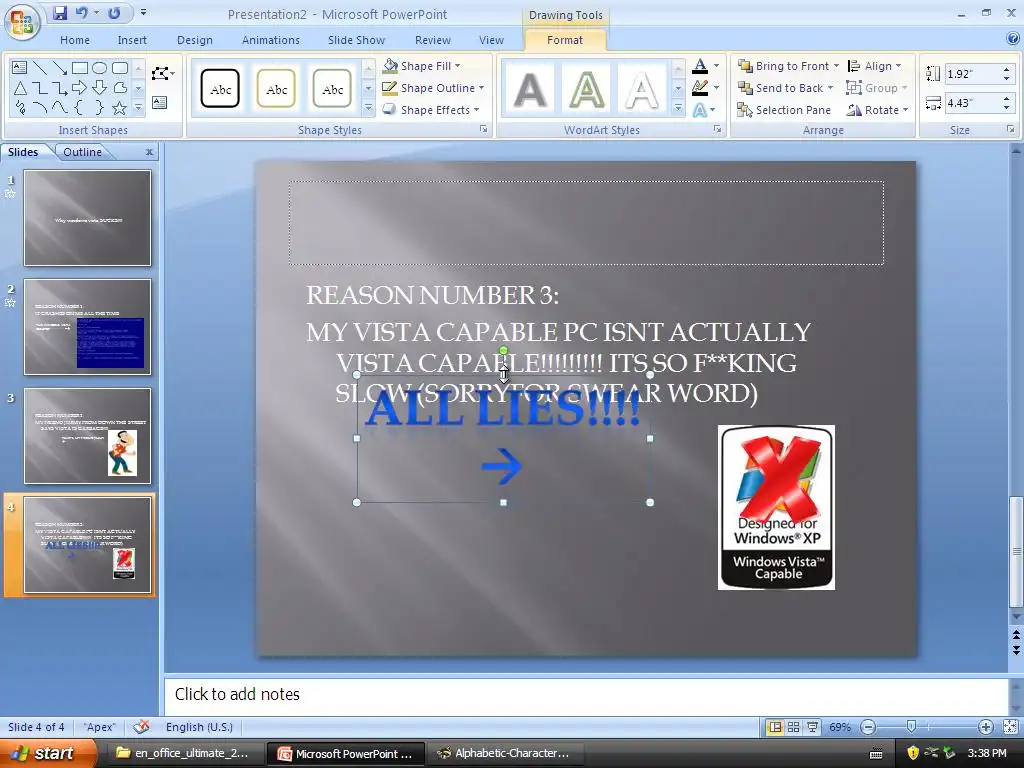Switch to the Animations ribbon tab
The height and width of the screenshot is (768, 1024).
[270, 40]
